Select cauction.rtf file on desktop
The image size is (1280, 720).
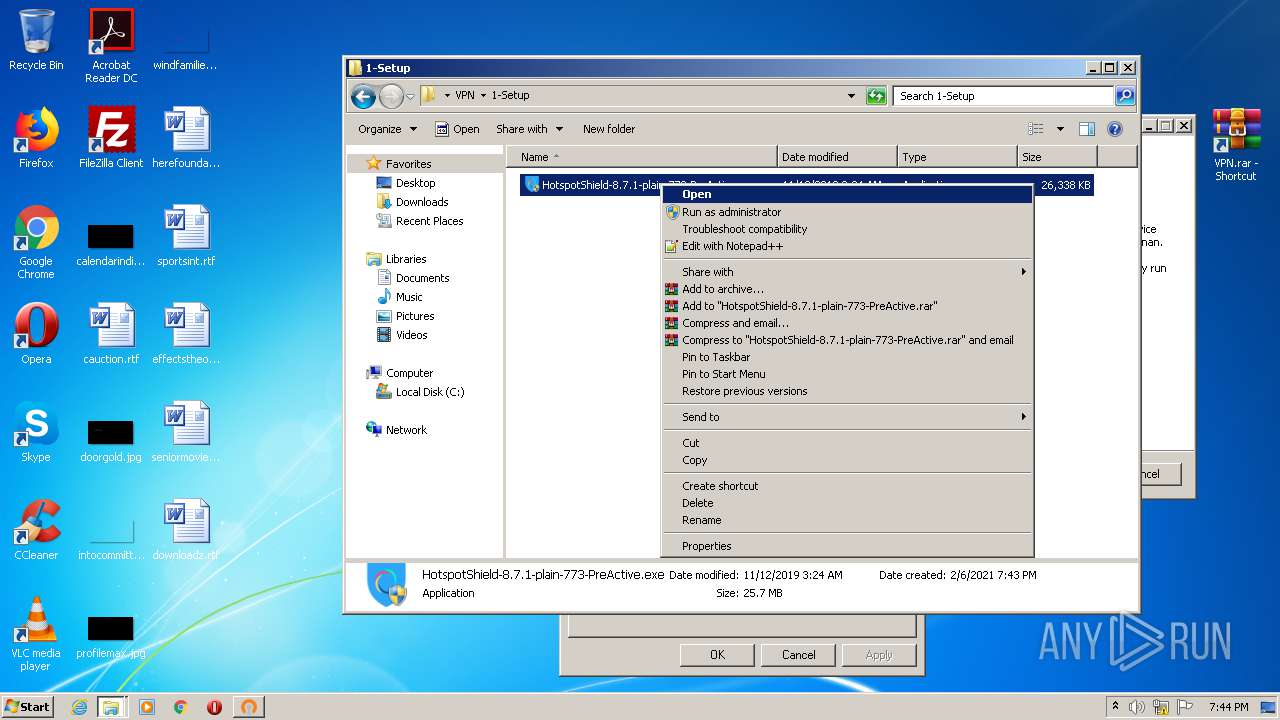tap(111, 334)
